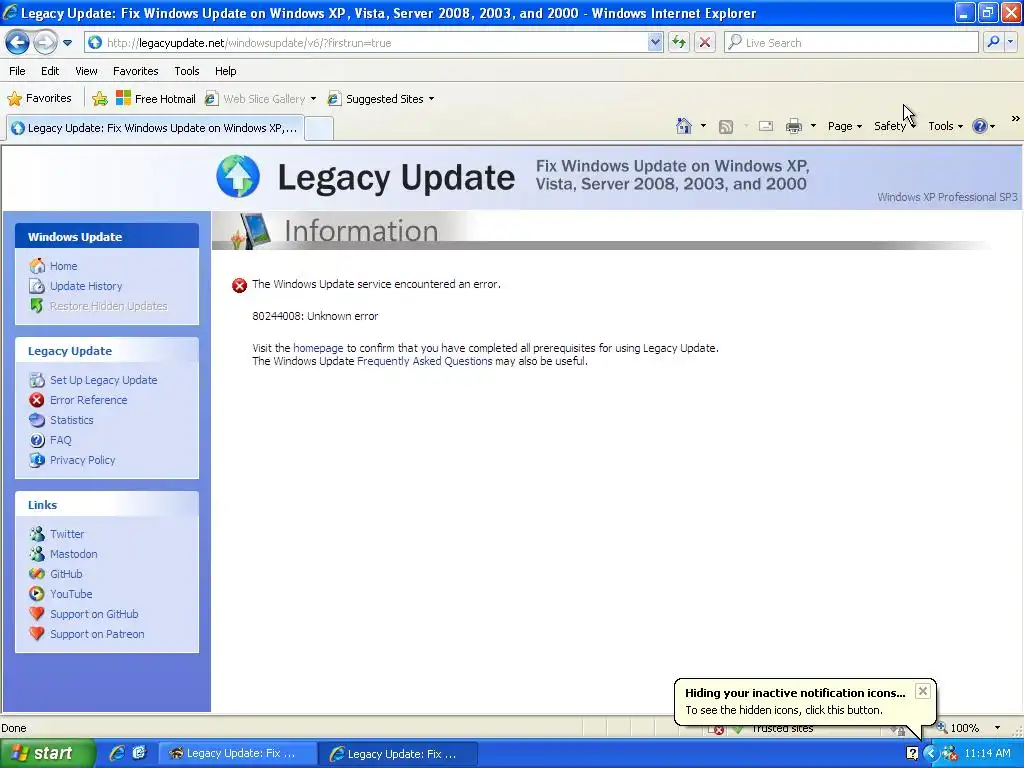
Task: Open the zoom level dropdown arrow
Action: coord(997,728)
